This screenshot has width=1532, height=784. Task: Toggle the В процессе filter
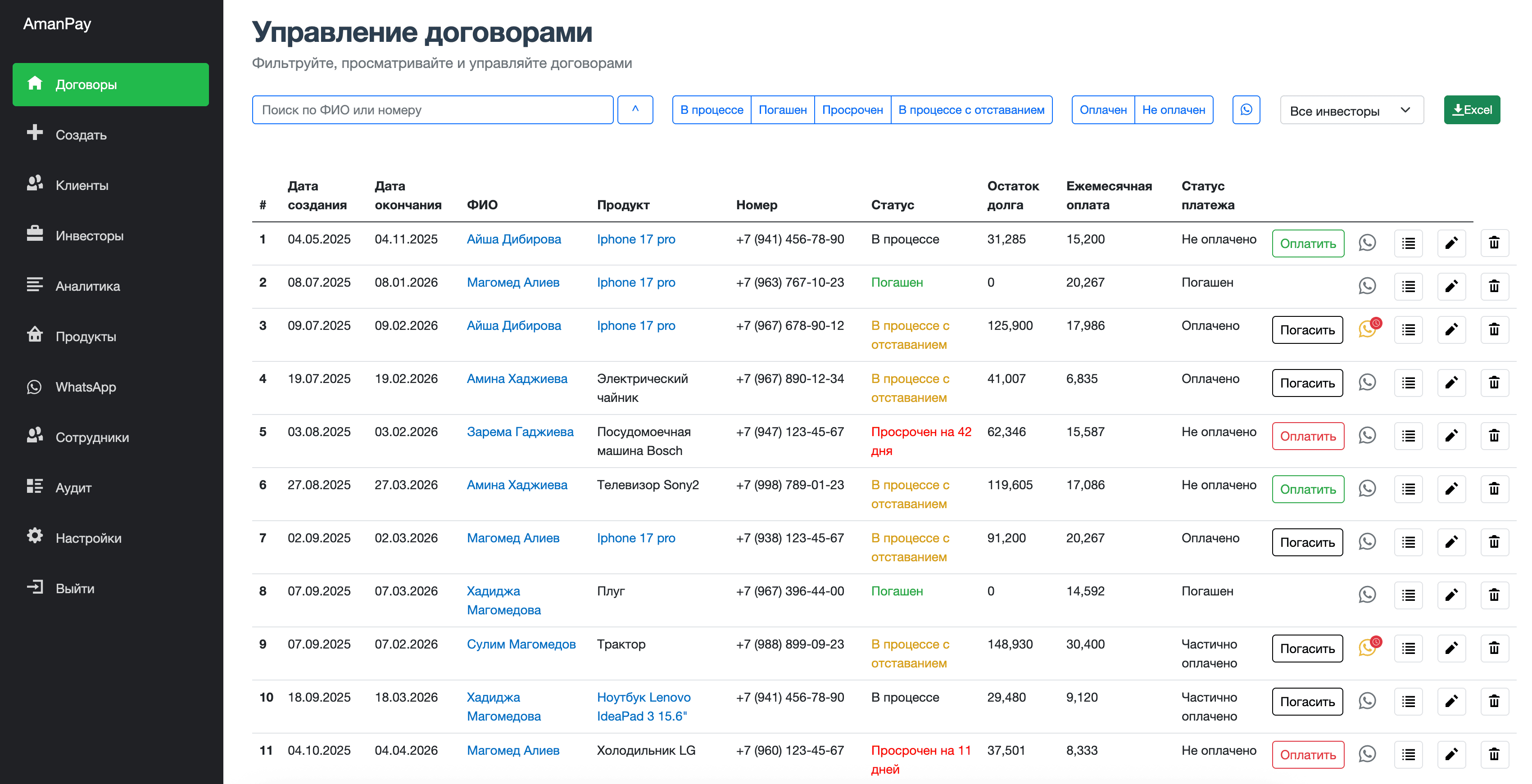click(x=712, y=109)
